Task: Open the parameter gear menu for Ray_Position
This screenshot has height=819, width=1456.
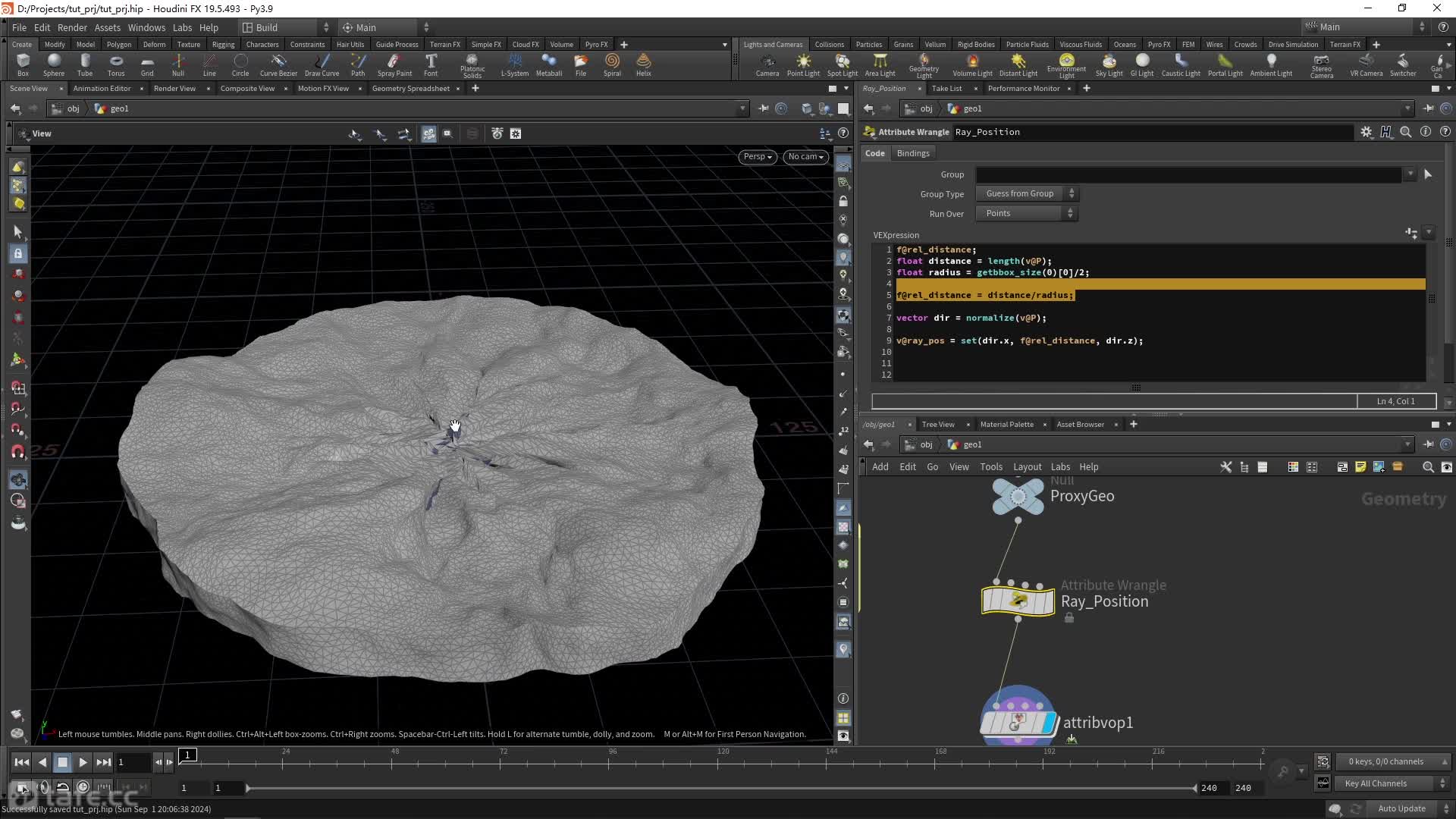Action: pyautogui.click(x=1367, y=132)
